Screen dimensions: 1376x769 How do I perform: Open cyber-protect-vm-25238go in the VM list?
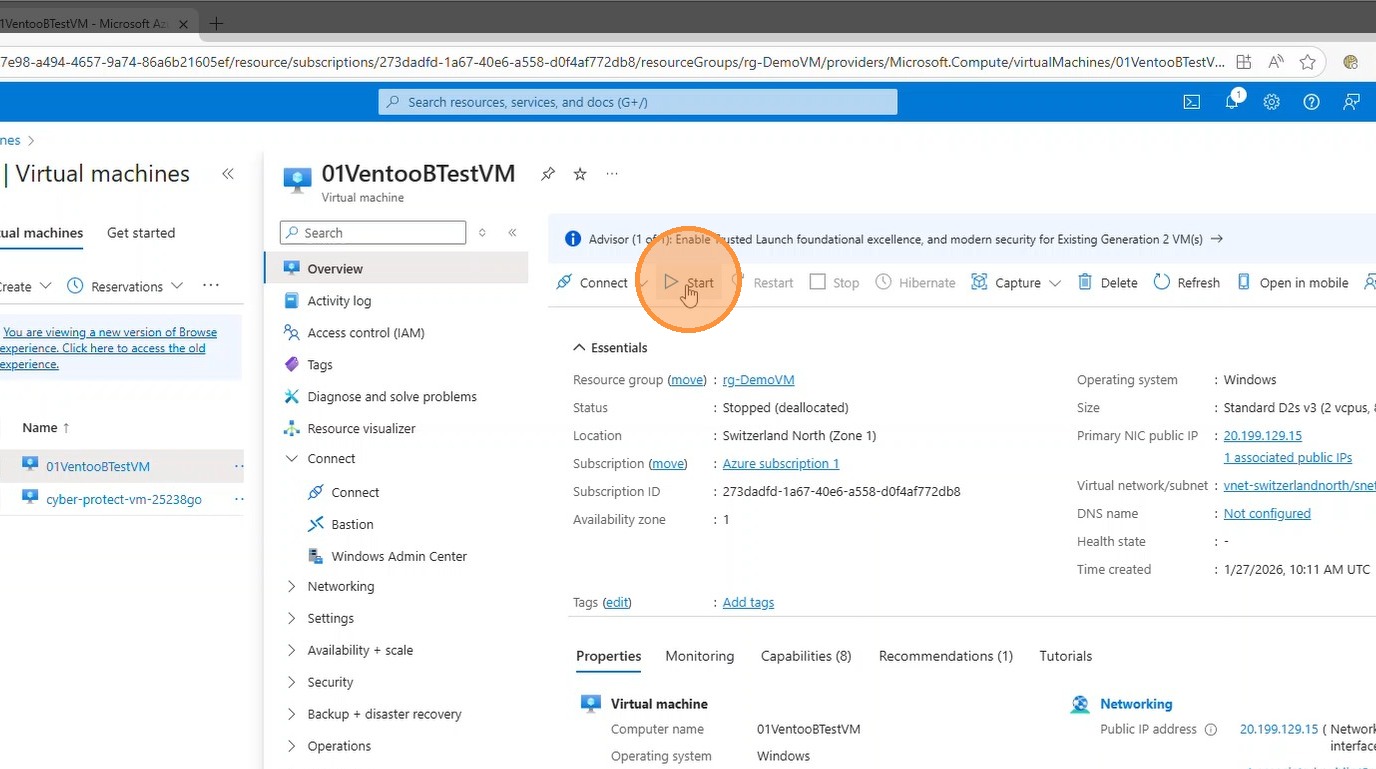point(124,499)
